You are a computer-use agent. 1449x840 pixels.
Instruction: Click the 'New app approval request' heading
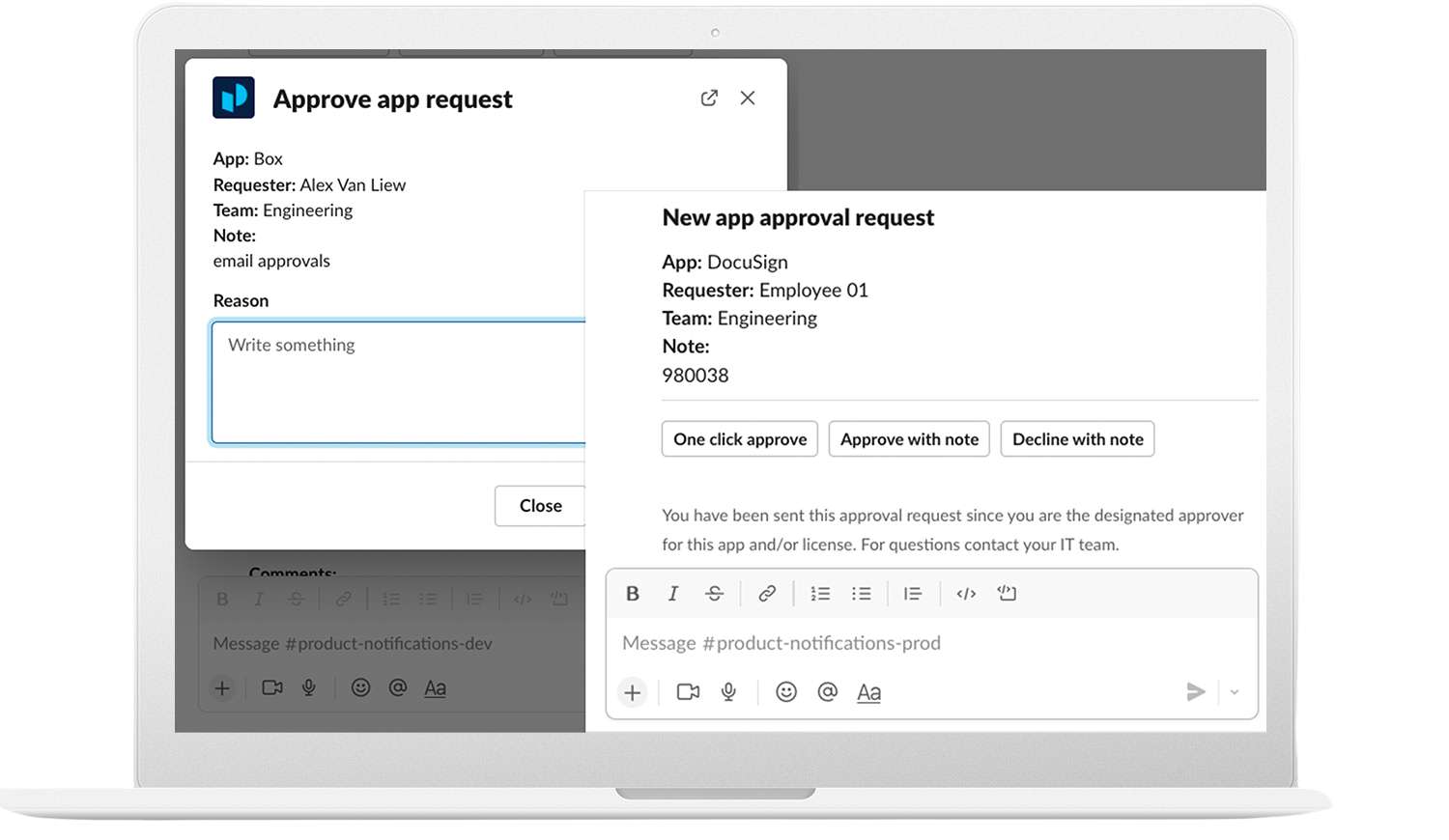click(798, 218)
